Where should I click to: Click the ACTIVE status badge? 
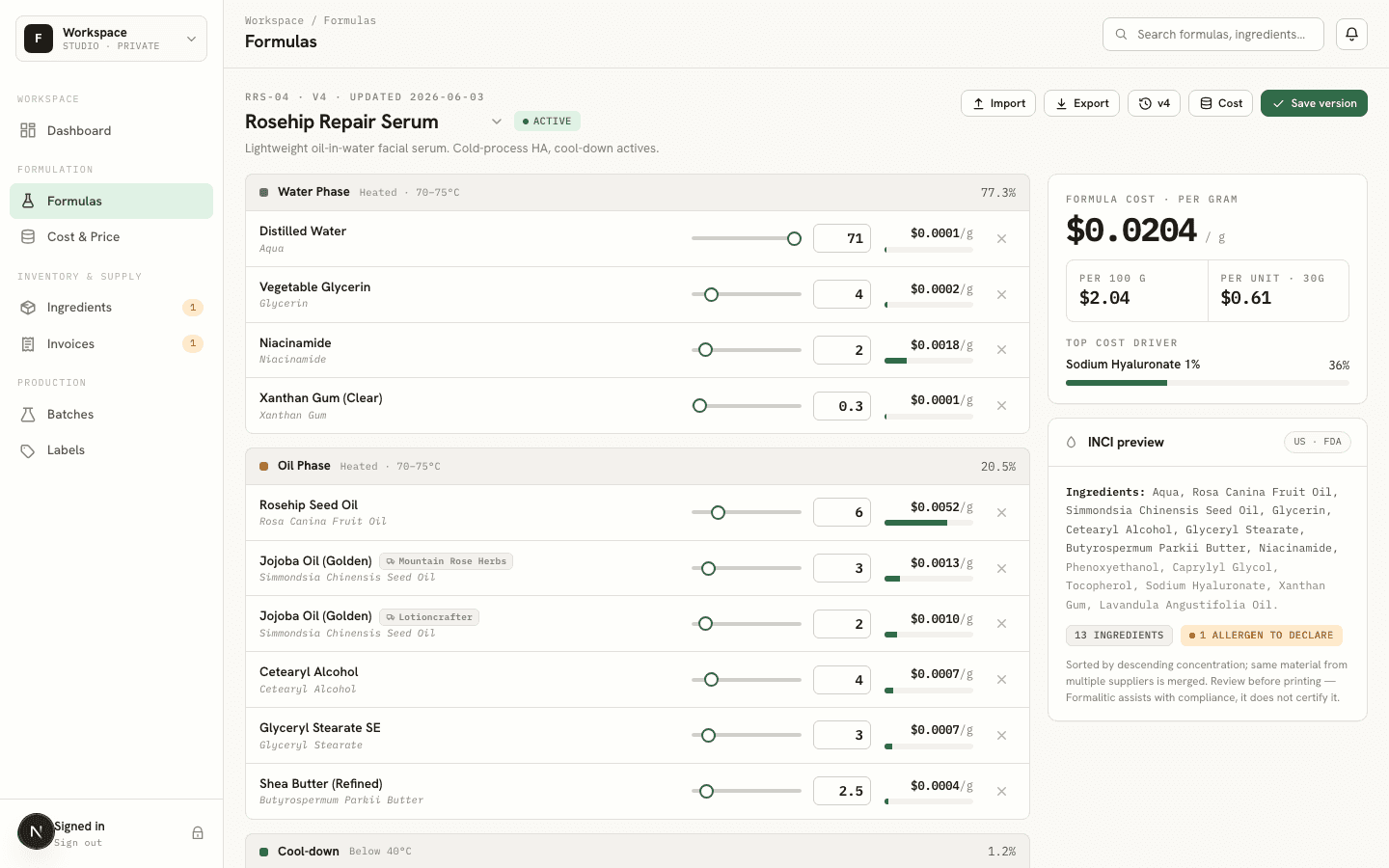pos(547,122)
